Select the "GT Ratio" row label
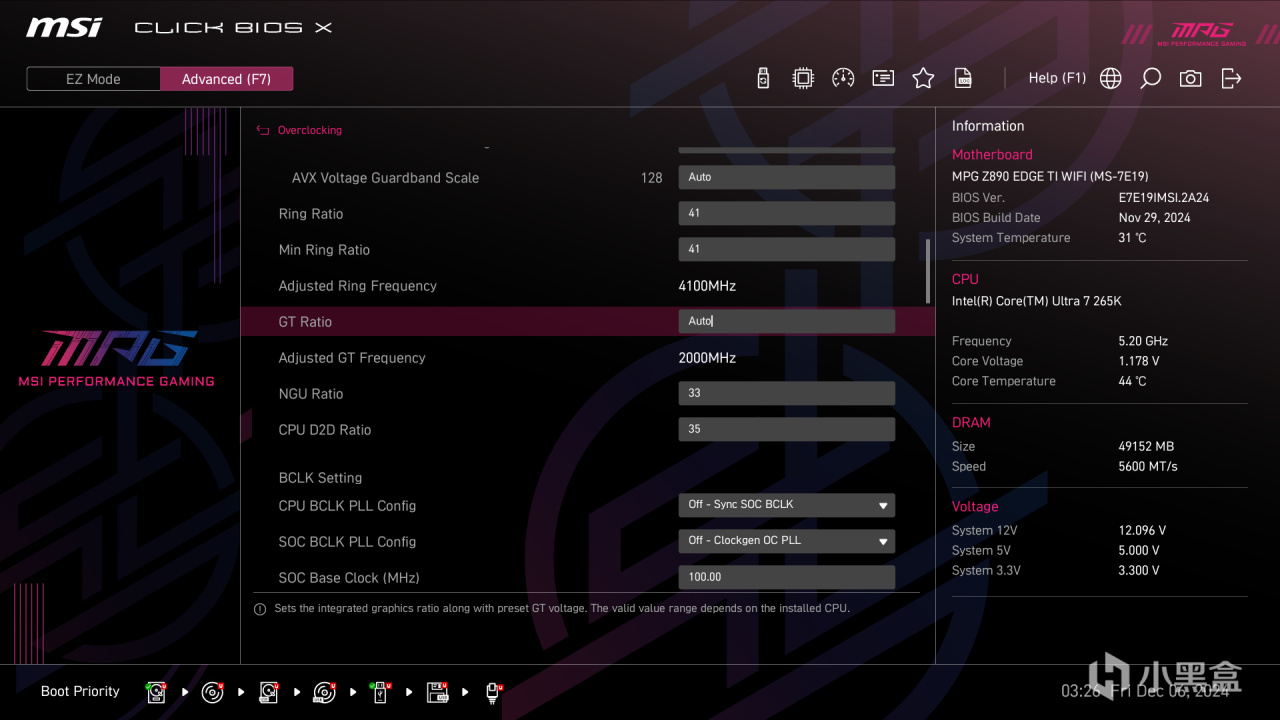Viewport: 1280px width, 720px height. (305, 322)
